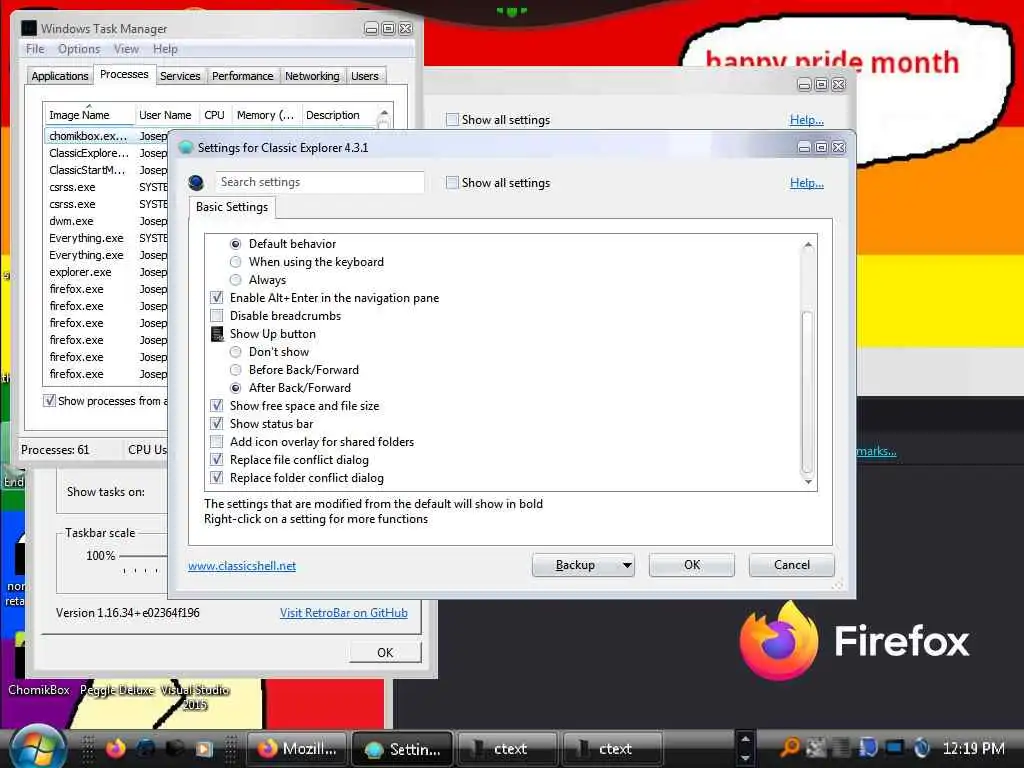Click OK in Classic Explorer settings
The width and height of the screenshot is (1024, 768).
(x=692, y=565)
